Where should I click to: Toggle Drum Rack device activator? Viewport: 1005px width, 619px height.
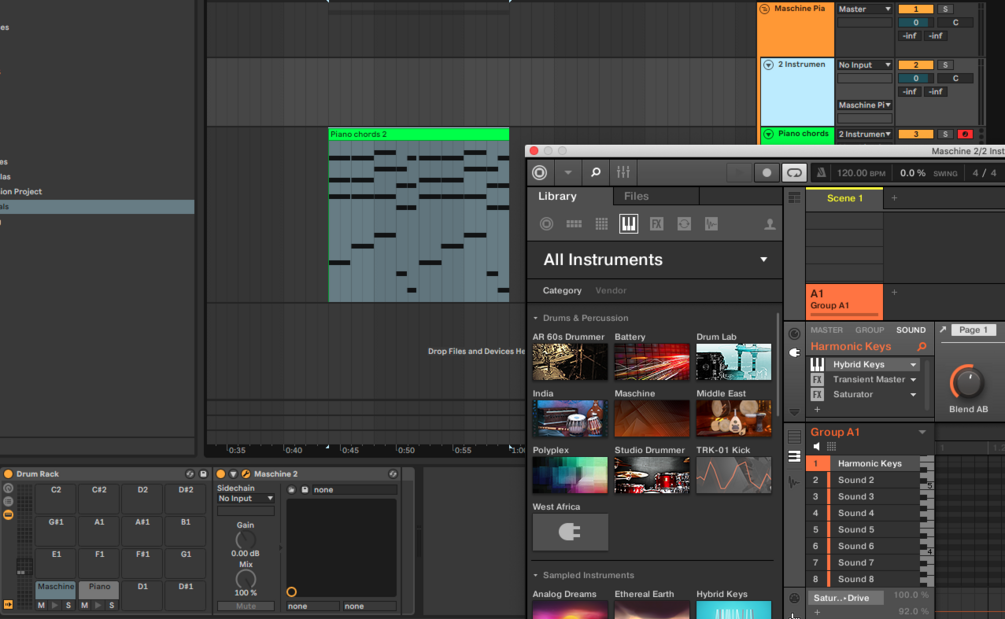(8, 474)
